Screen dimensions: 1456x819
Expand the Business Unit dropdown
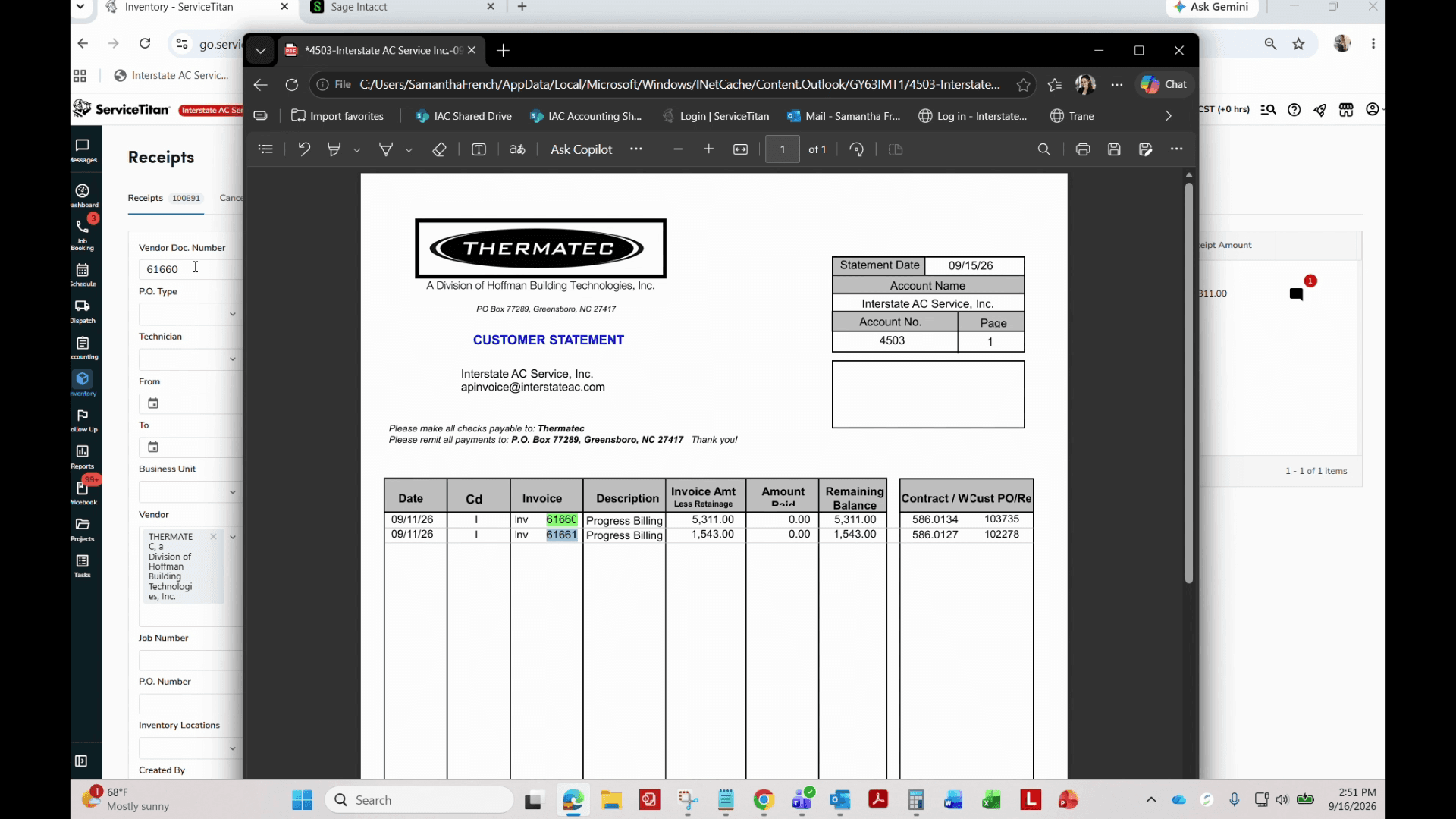[232, 492]
